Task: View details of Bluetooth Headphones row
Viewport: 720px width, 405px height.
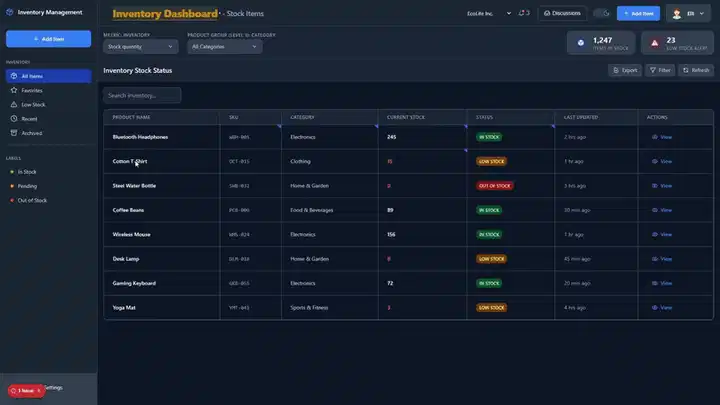Action: coord(662,137)
